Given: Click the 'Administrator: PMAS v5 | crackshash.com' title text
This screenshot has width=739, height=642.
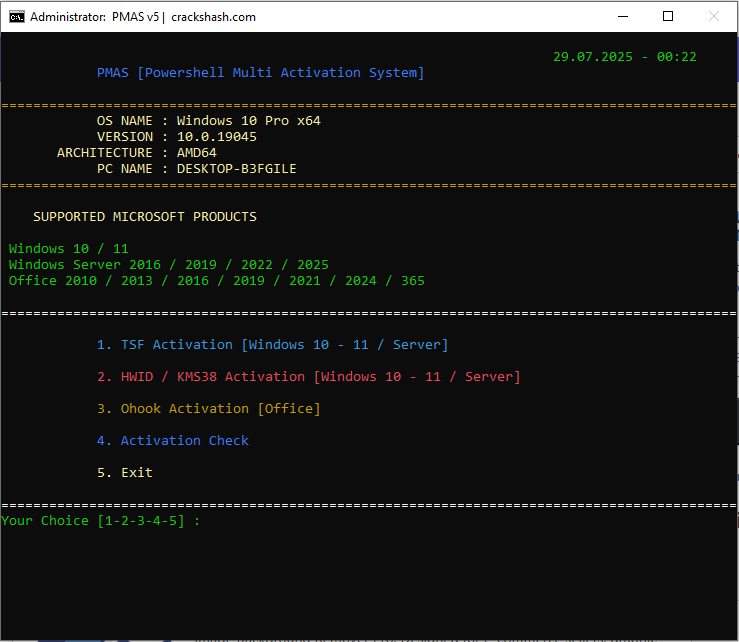Looking at the screenshot, I should [x=143, y=17].
